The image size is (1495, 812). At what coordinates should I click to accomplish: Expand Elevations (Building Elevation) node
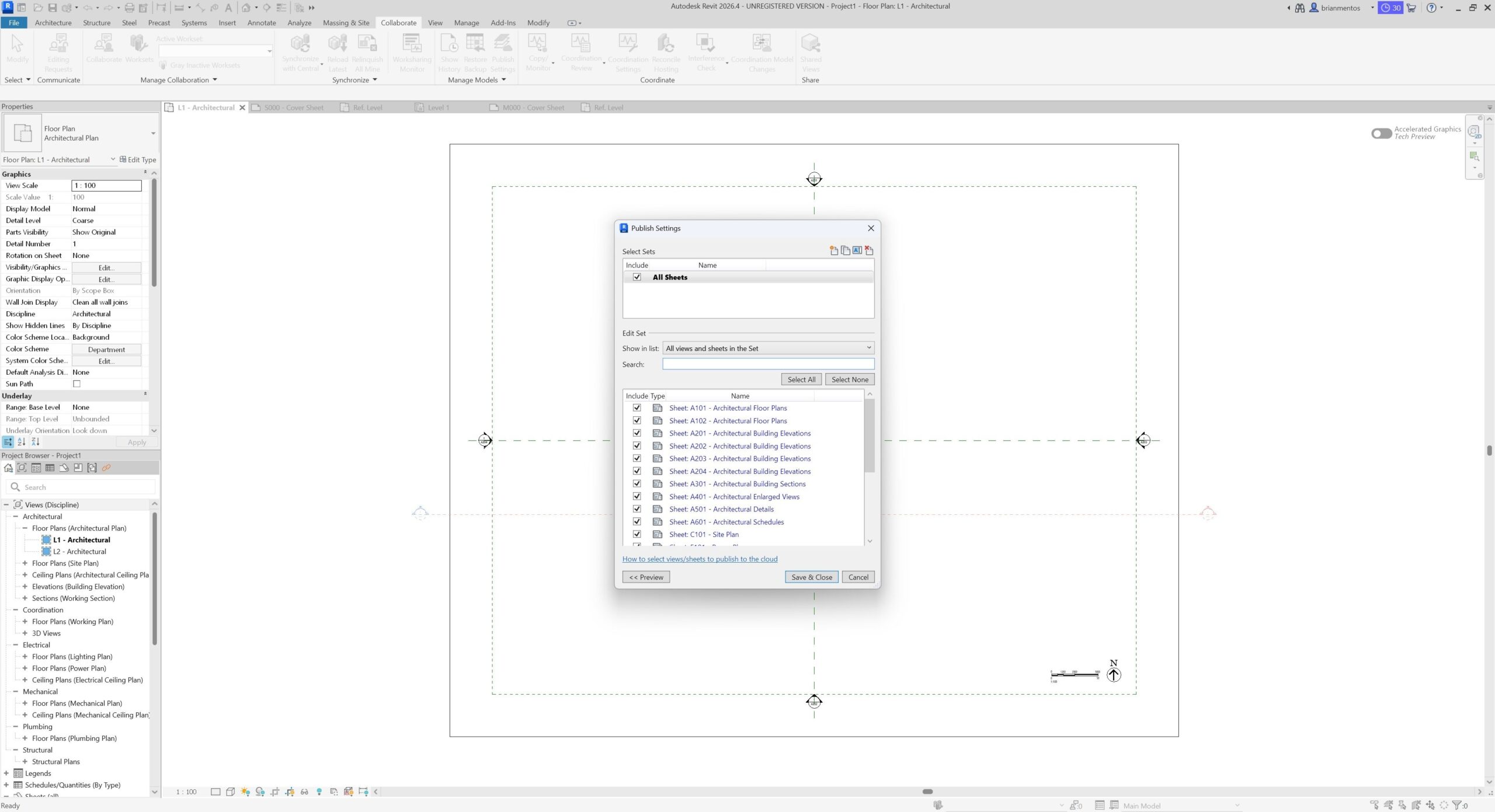point(25,587)
